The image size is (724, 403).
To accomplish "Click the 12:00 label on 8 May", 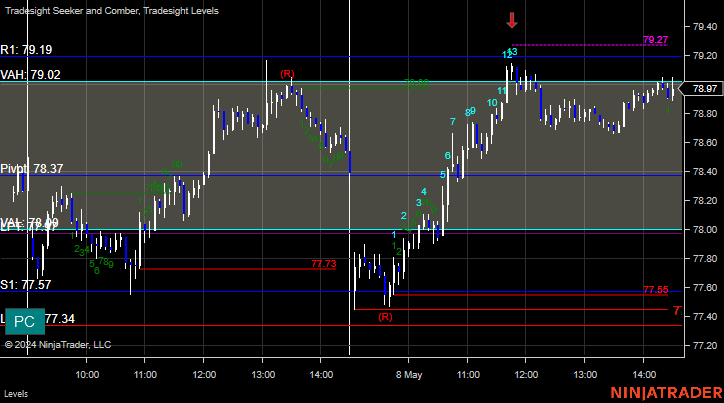I will point(526,375).
